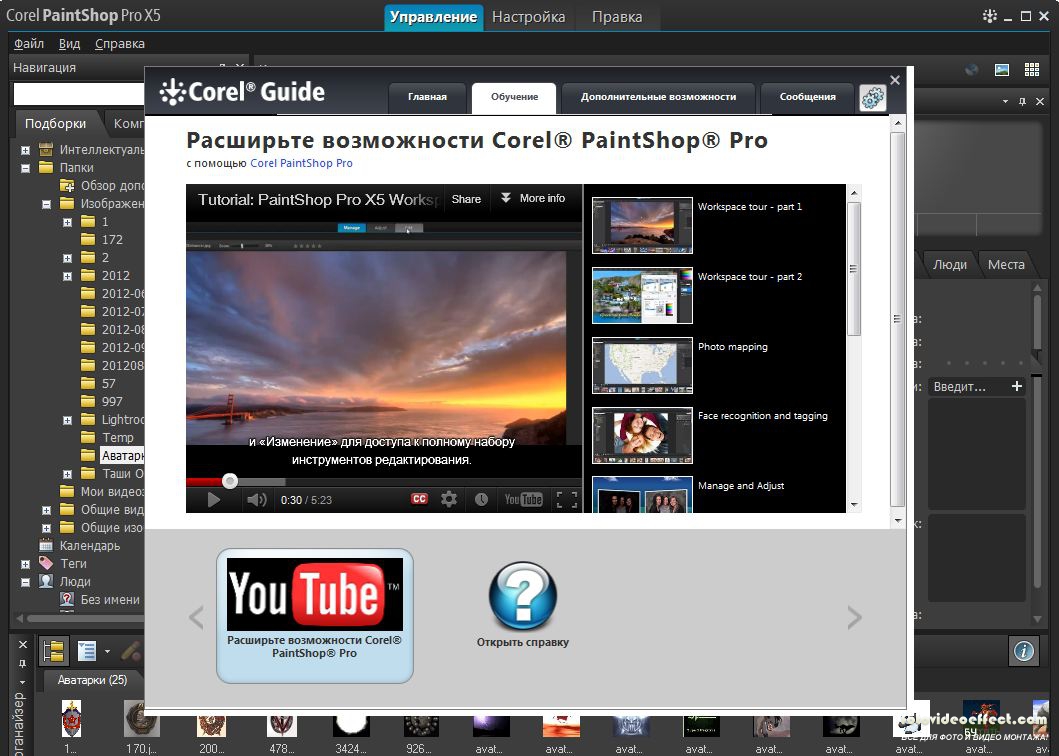Open the Справка menu

(120, 44)
